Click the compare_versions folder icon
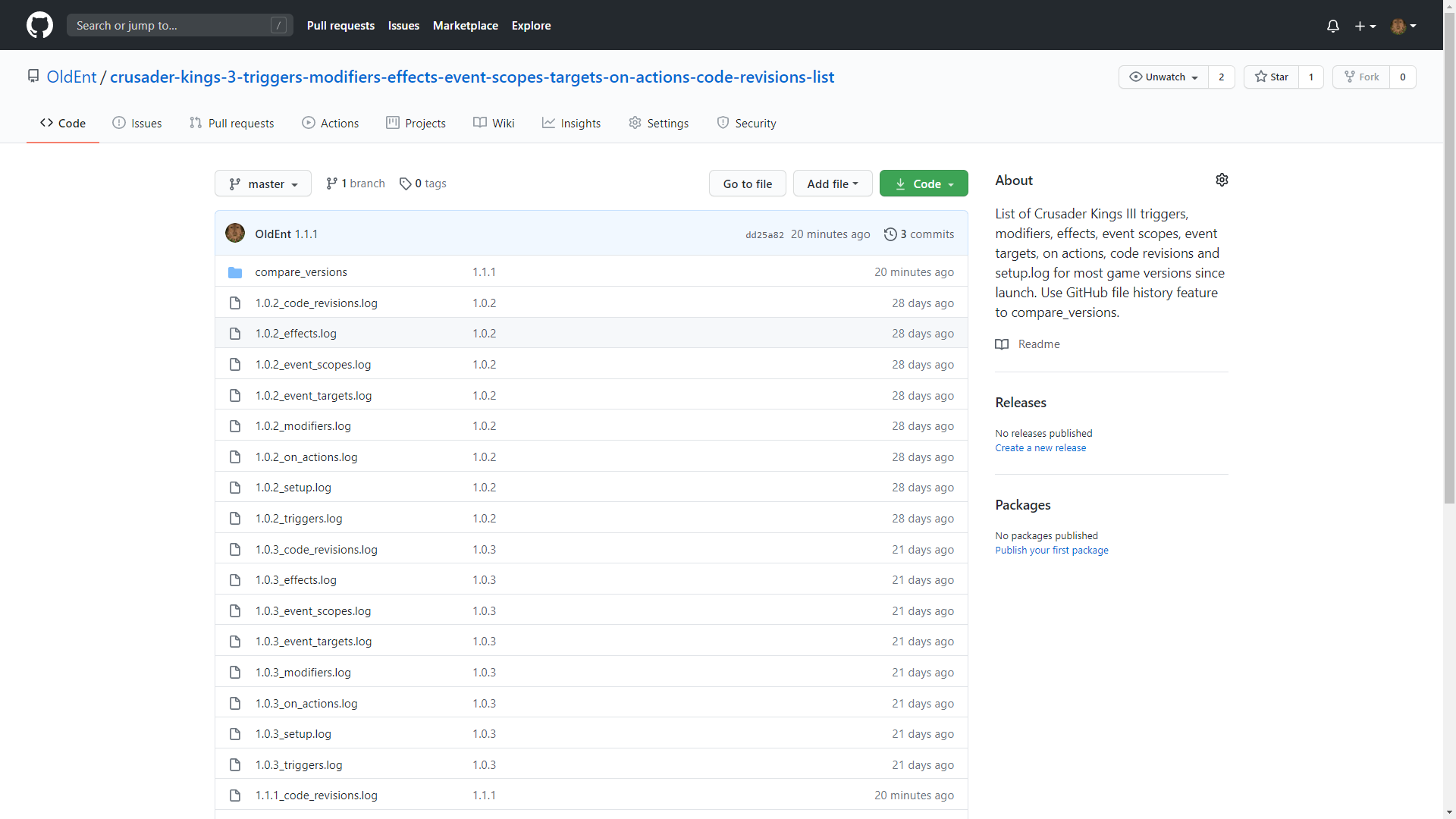The height and width of the screenshot is (819, 1456). click(x=235, y=272)
